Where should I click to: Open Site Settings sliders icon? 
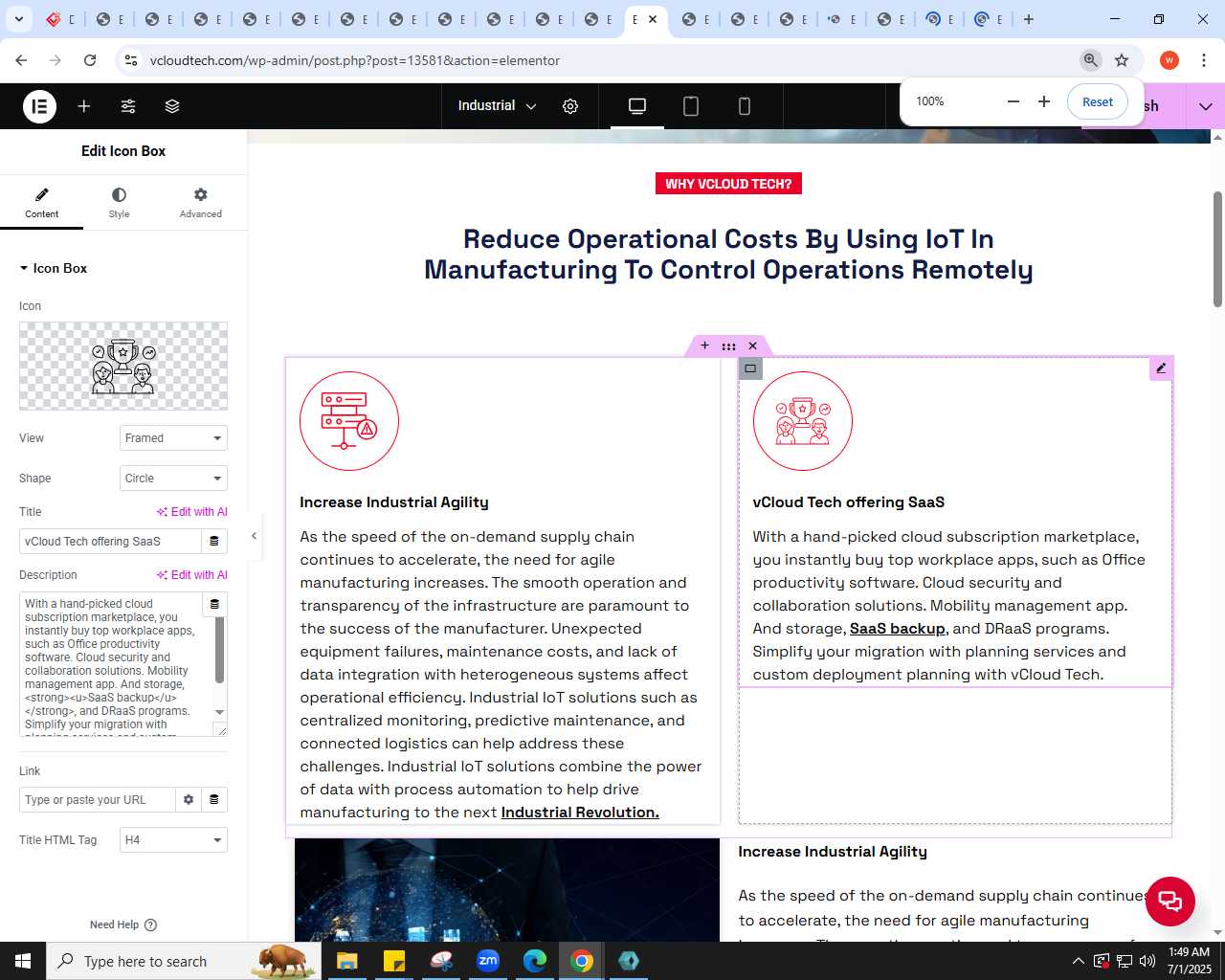coord(128,106)
